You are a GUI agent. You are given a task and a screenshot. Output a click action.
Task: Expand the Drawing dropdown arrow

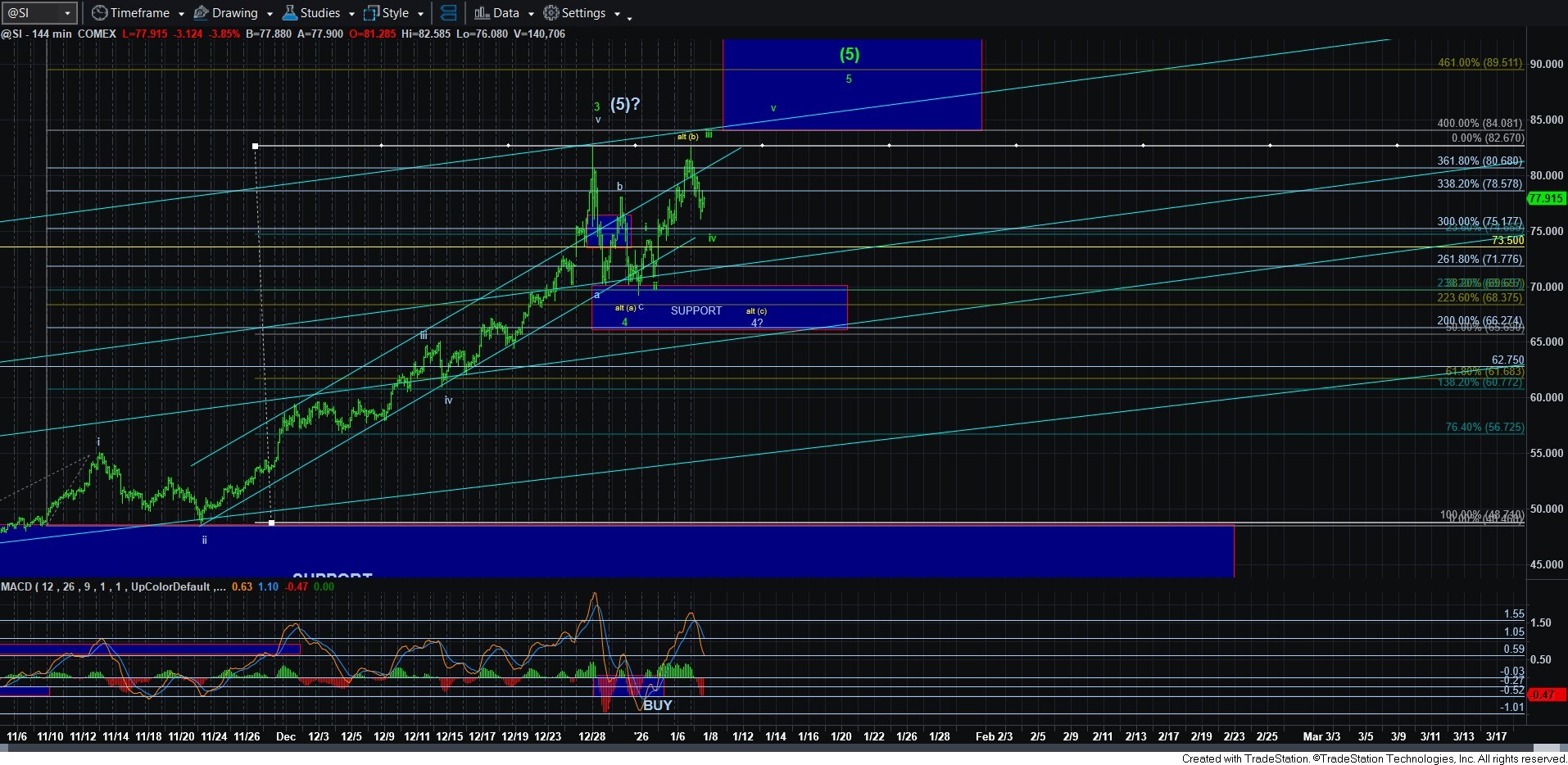pyautogui.click(x=270, y=14)
